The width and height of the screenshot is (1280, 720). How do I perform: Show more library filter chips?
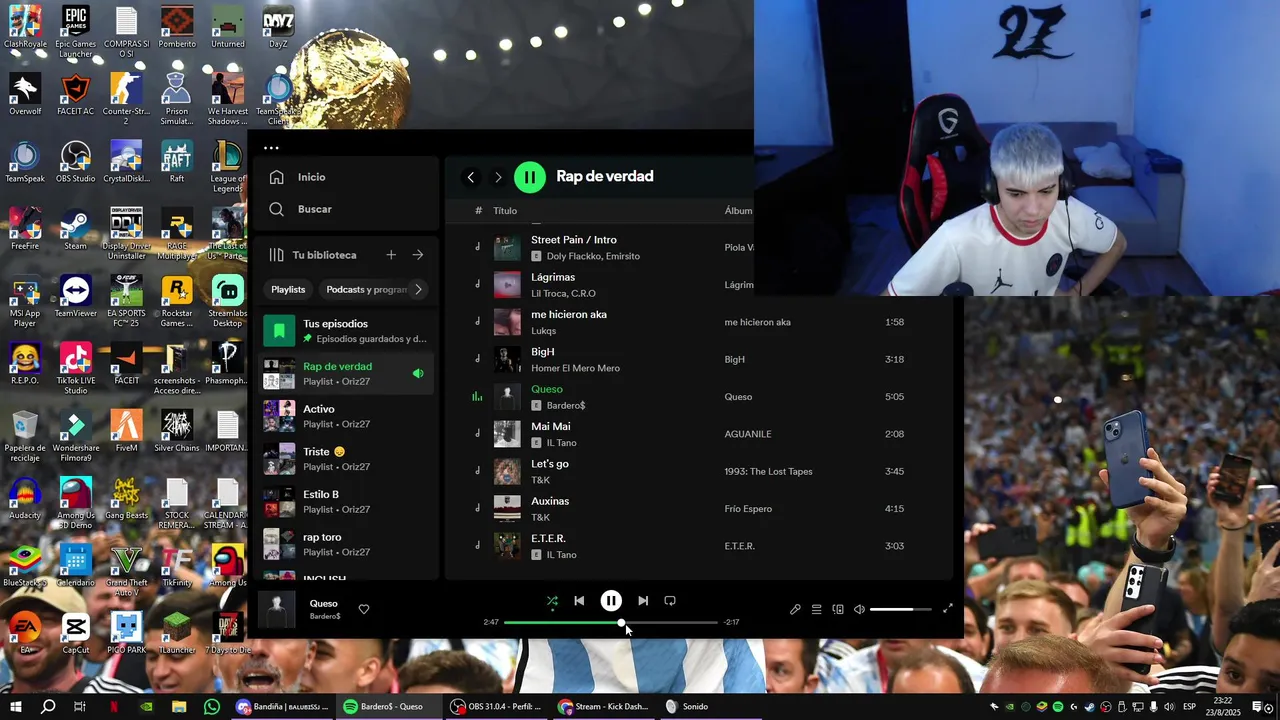(418, 289)
